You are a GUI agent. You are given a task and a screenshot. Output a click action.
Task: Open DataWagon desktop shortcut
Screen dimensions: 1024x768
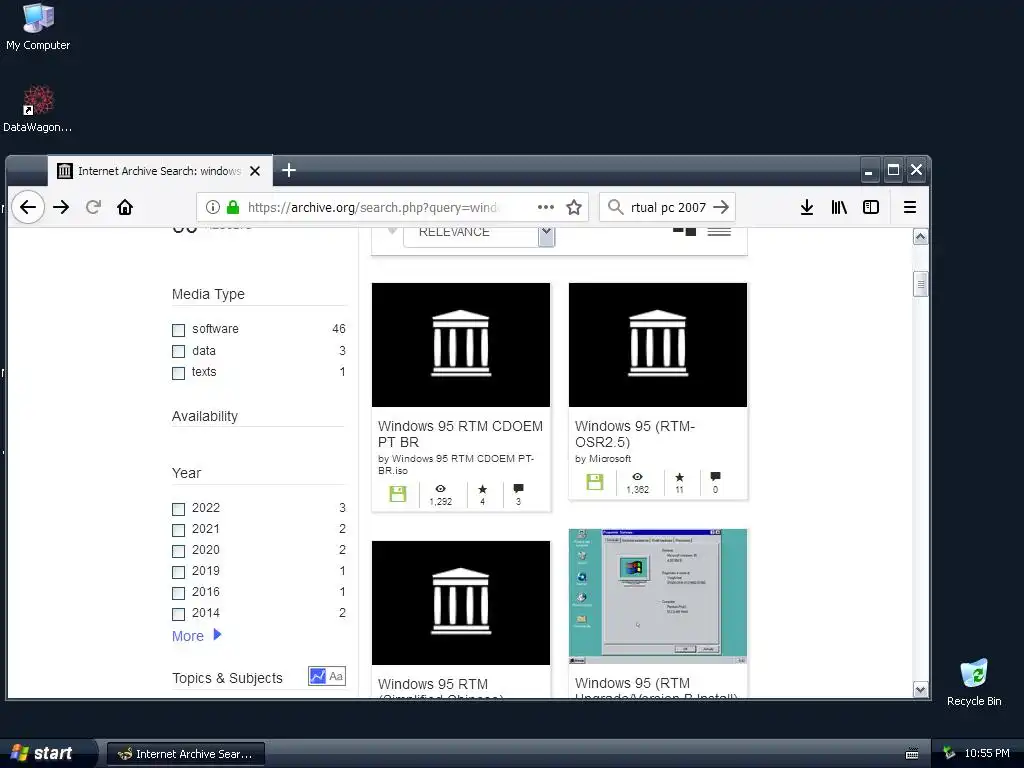pyautogui.click(x=37, y=108)
